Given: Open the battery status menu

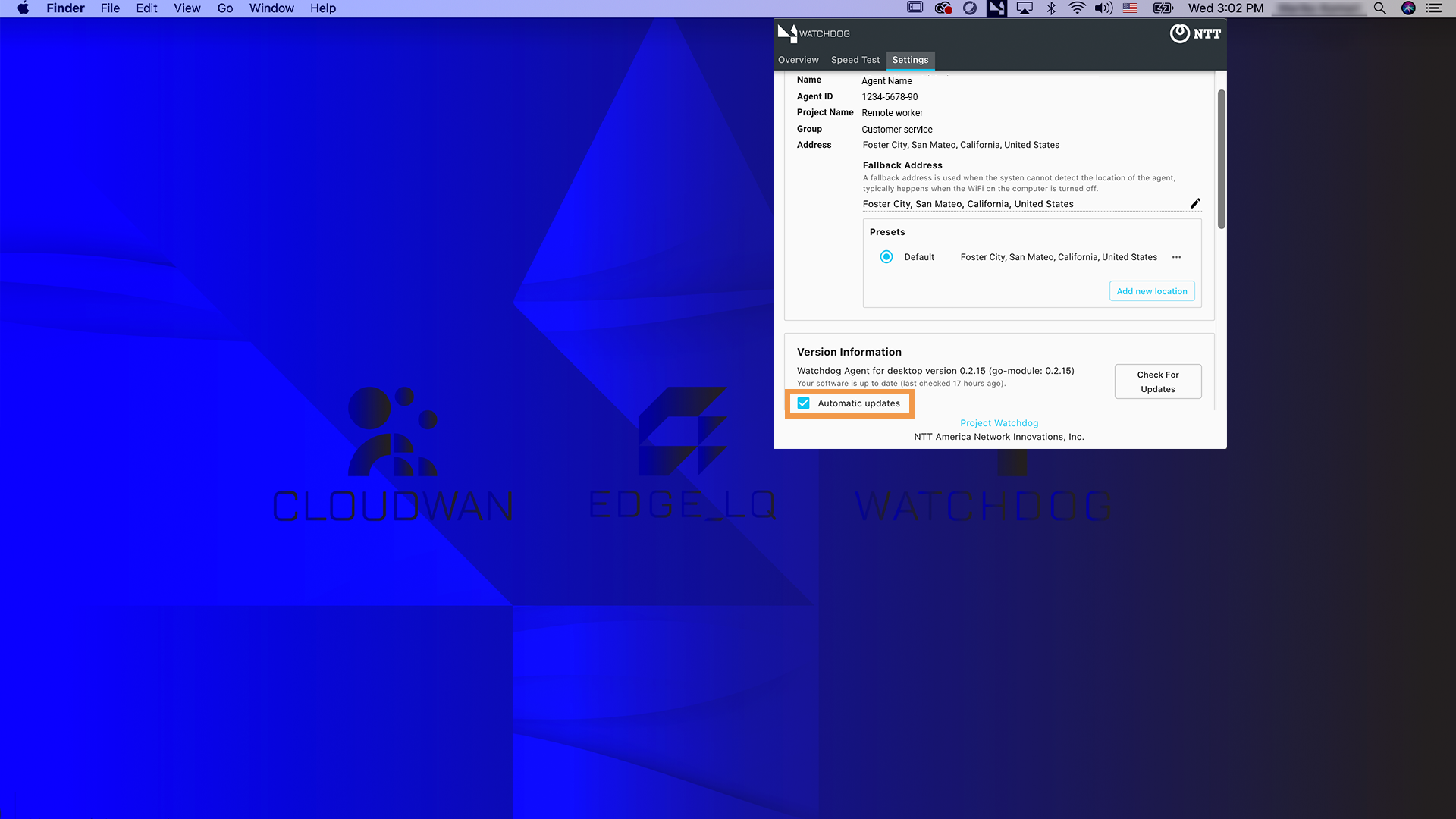Looking at the screenshot, I should (1163, 8).
